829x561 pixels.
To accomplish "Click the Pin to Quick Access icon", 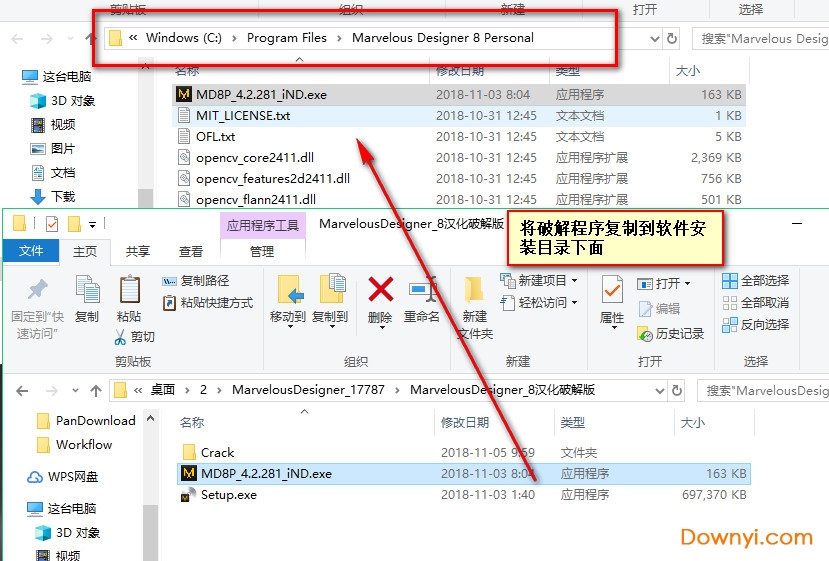I will point(37,291).
